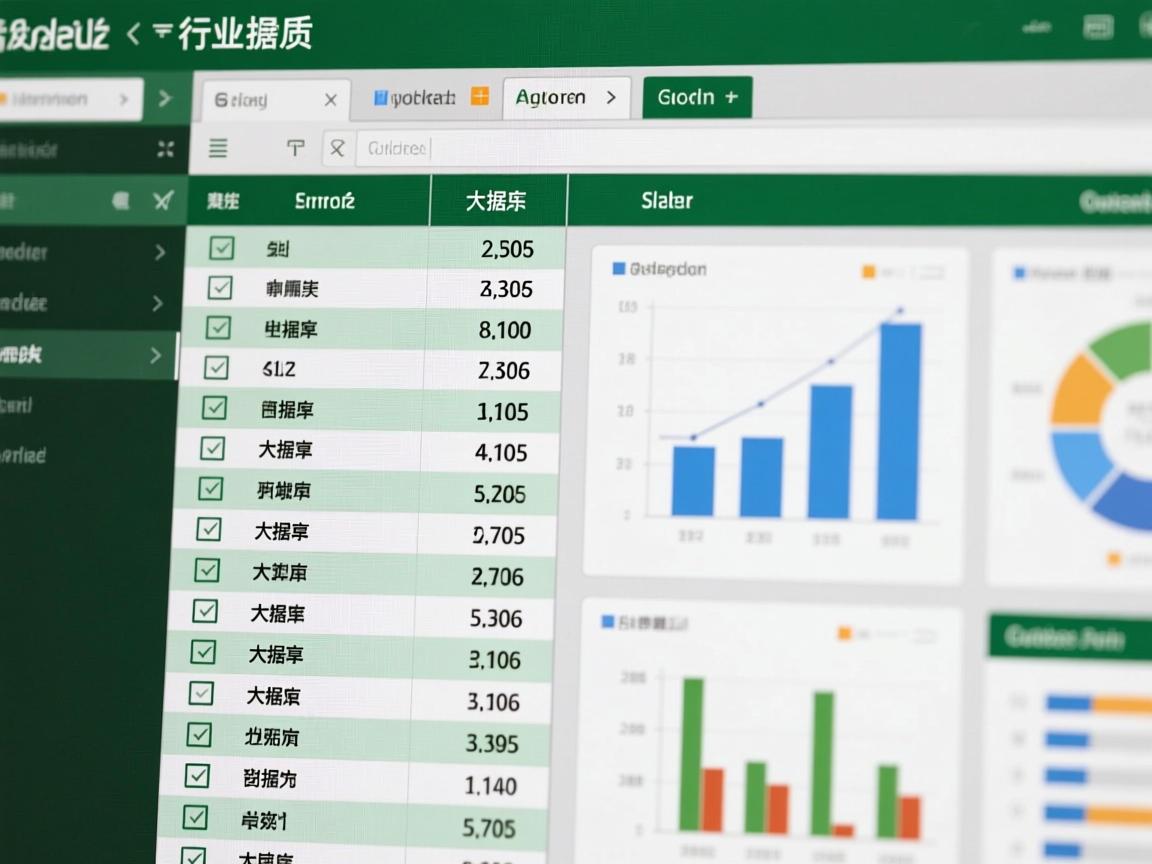This screenshot has width=1152, height=864.
Task: Expand the highlighted sidebar item with the chevron
Action: (x=158, y=354)
